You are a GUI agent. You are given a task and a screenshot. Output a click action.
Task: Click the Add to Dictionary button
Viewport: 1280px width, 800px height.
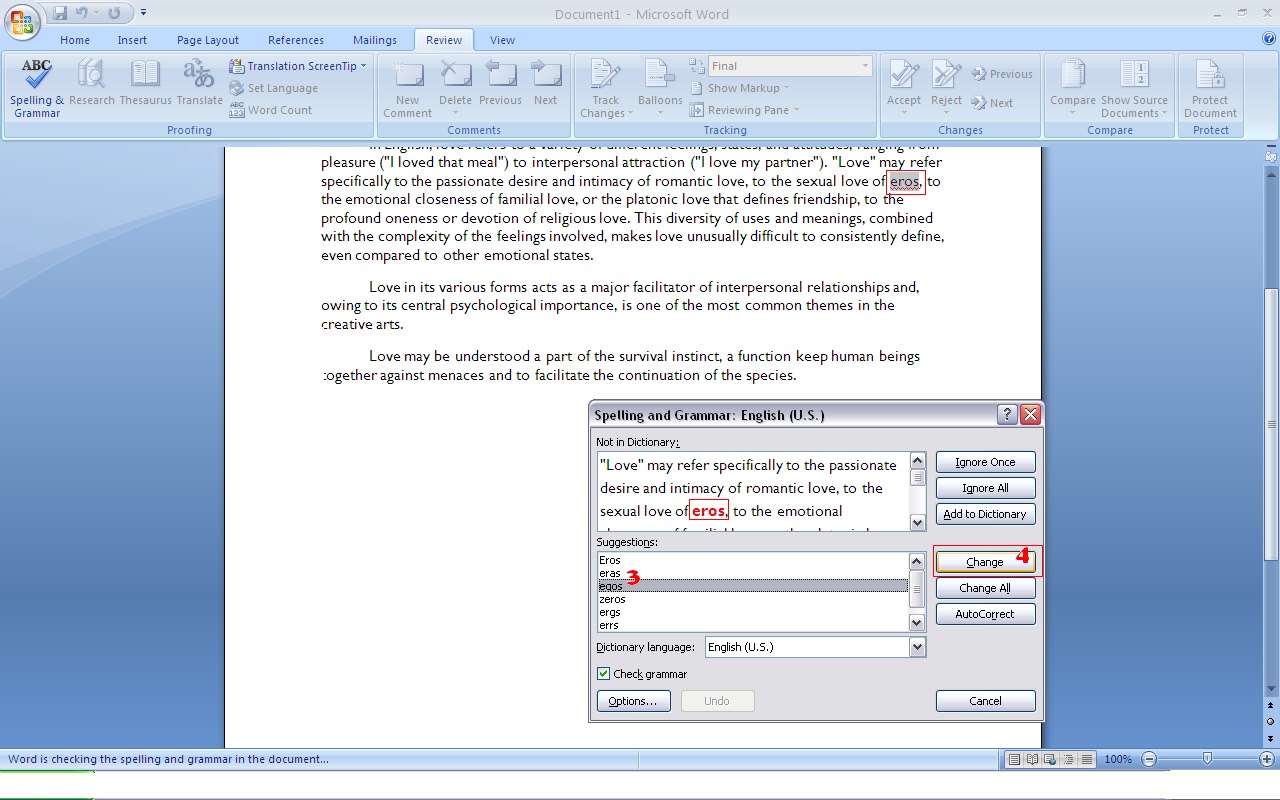click(985, 513)
